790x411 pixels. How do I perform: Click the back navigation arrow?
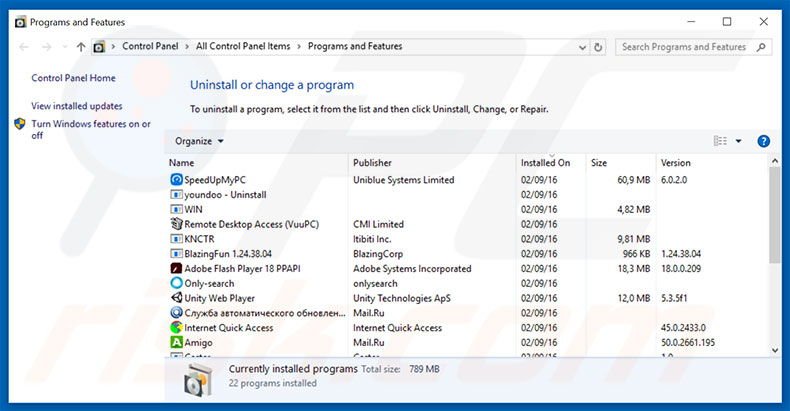(x=24, y=47)
